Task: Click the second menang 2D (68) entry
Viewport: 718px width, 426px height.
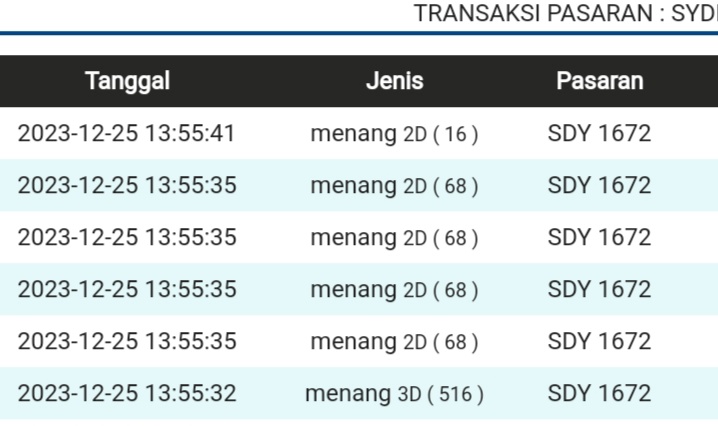Action: pos(394,237)
